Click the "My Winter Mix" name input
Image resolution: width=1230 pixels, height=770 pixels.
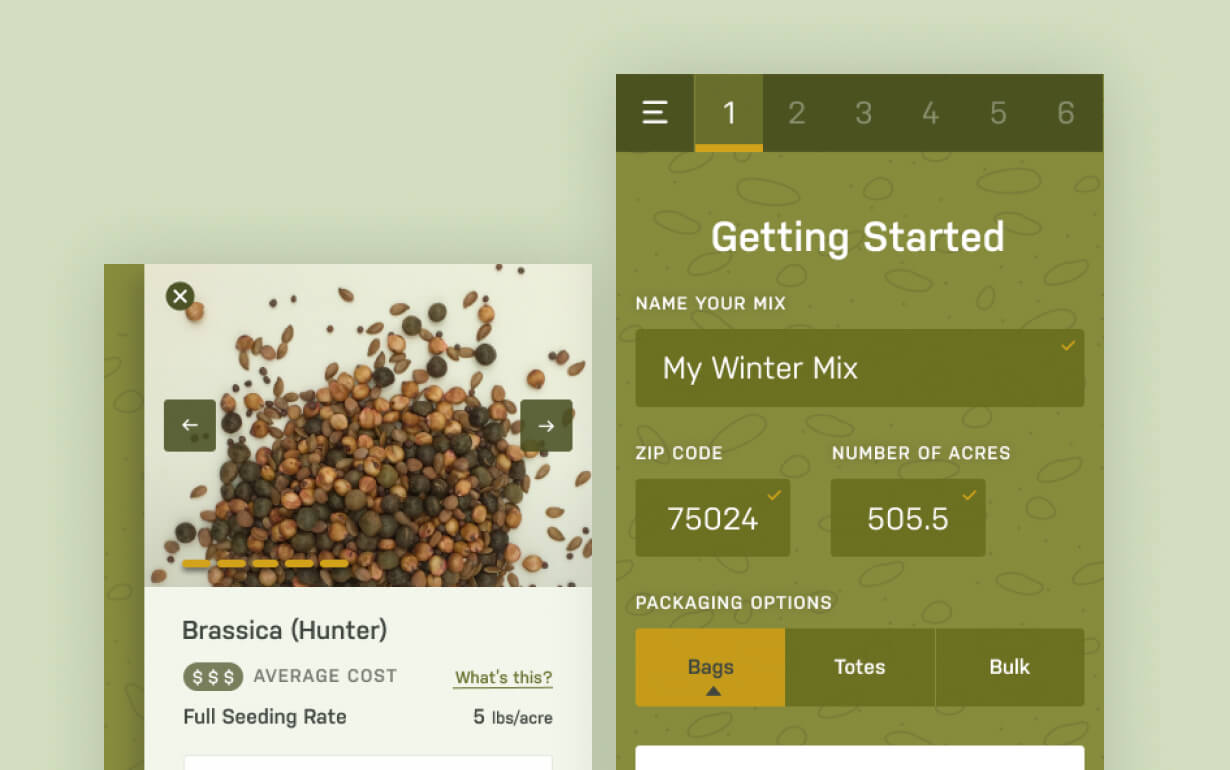(x=860, y=368)
